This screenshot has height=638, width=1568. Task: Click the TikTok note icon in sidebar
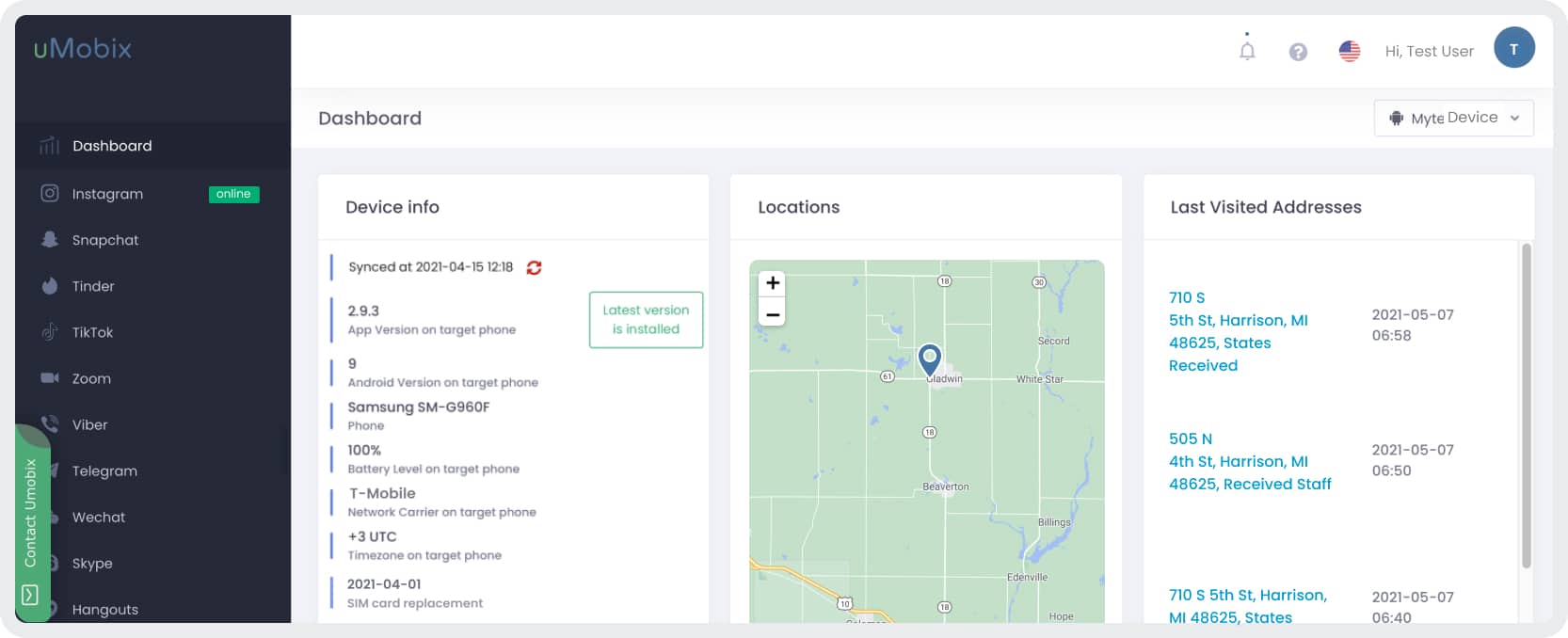pos(49,331)
